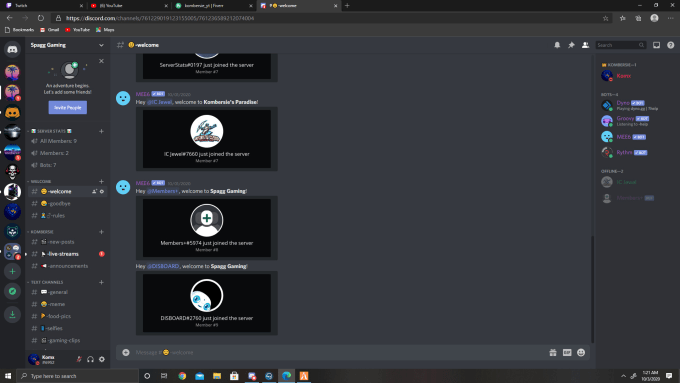Image resolution: width=680 pixels, height=383 pixels.
Task: Click the attach file plus button
Action: (x=126, y=353)
